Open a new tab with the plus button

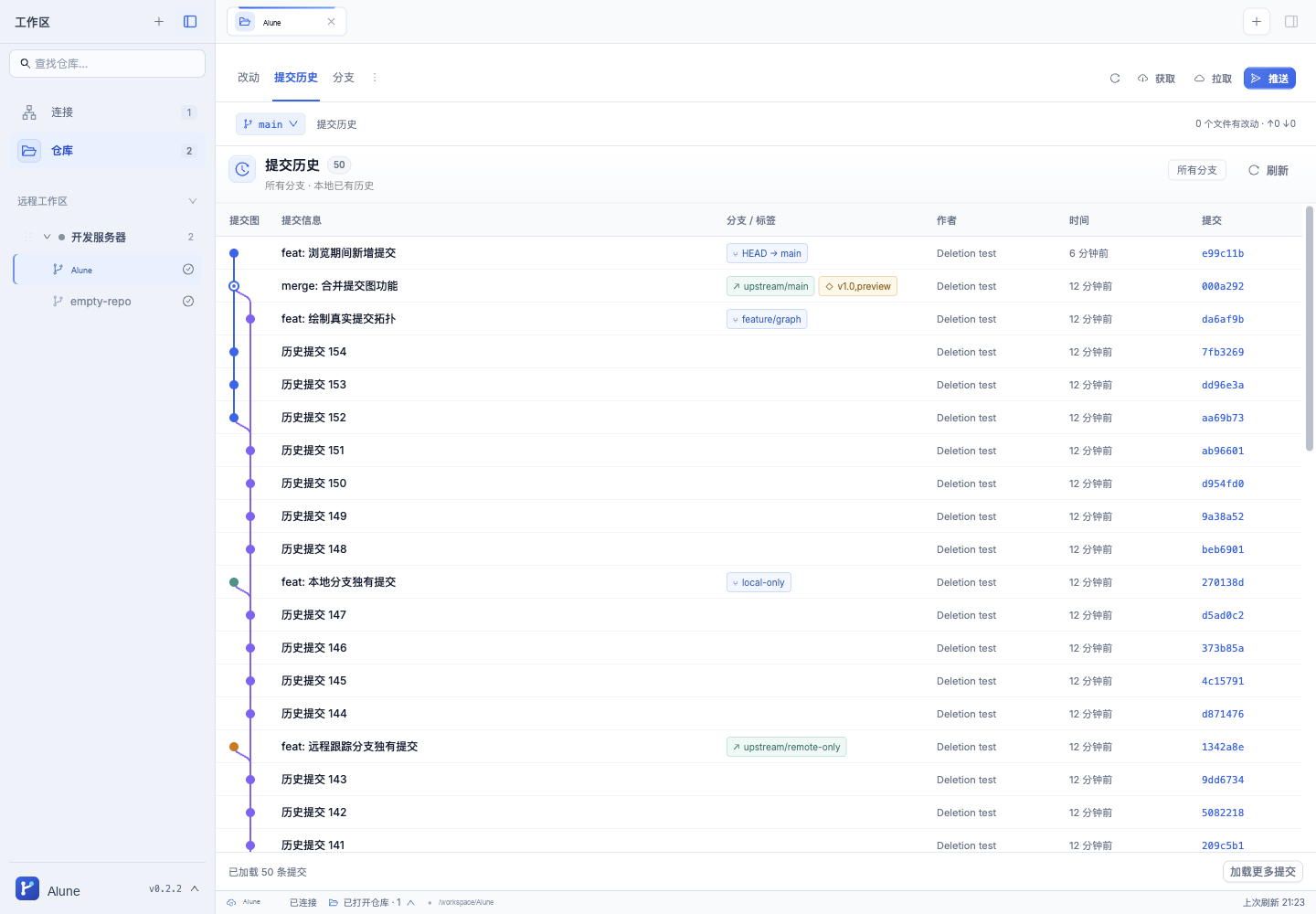coord(1257,22)
